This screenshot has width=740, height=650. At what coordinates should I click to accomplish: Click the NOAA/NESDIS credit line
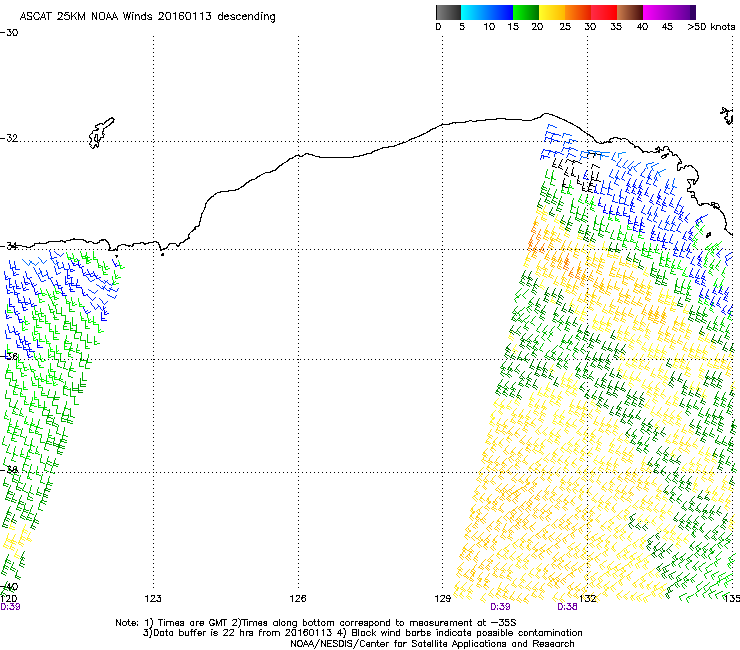432,644
